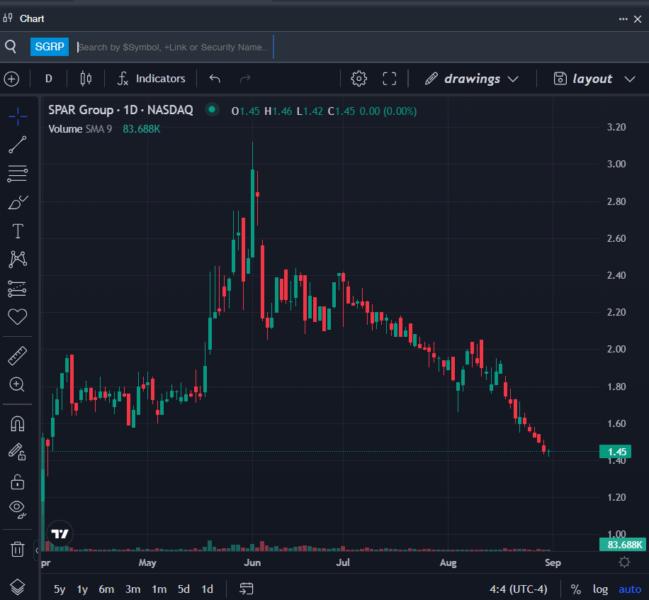Click the Jun label on time axis
649x600 pixels.
252,563
